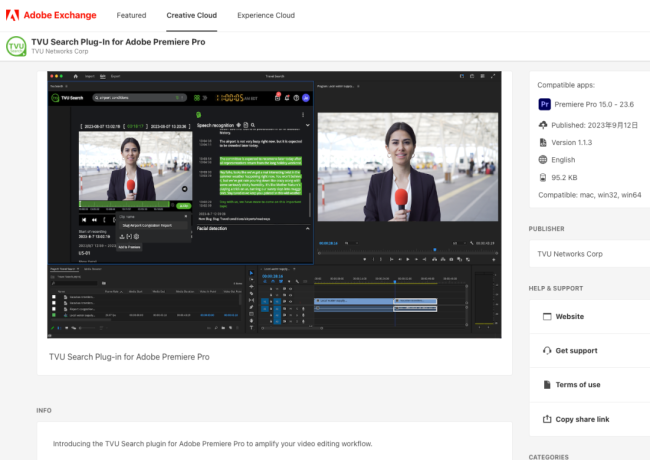Click the 95.2 KB size text
650x460 pixels.
point(564,177)
